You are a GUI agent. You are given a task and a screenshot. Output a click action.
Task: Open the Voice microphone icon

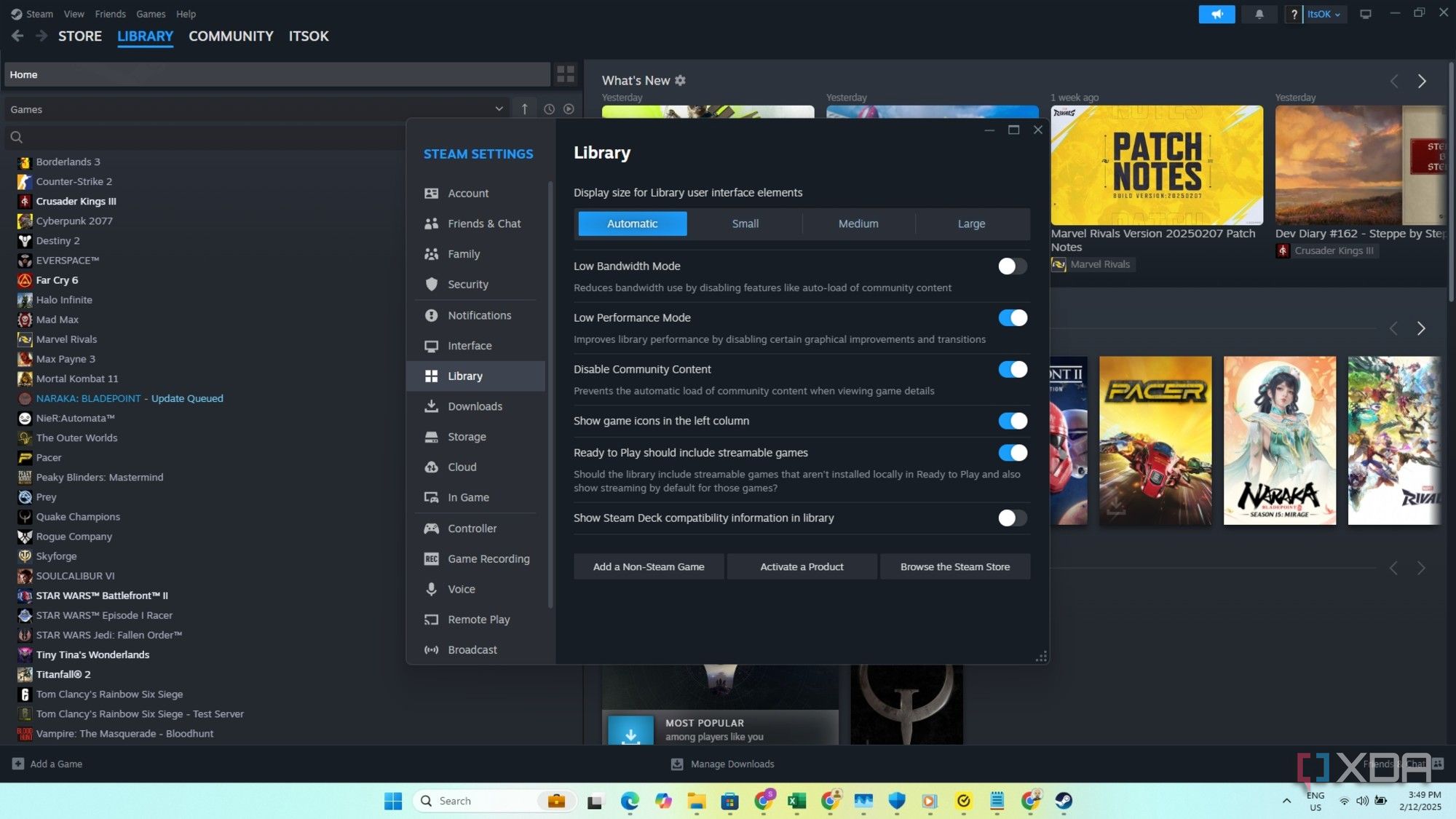[431, 589]
